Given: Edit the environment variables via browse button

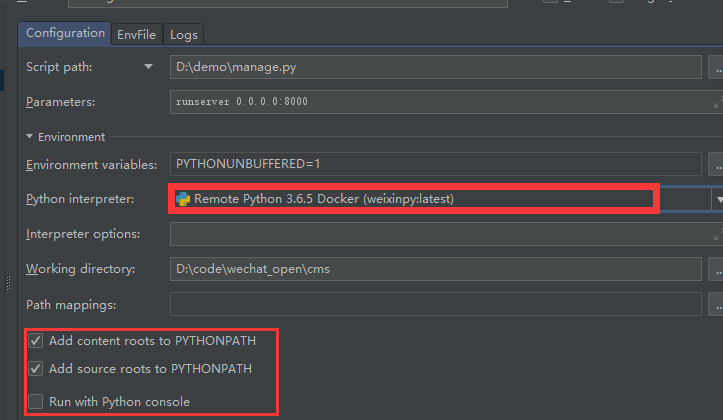Looking at the screenshot, I should [716, 165].
